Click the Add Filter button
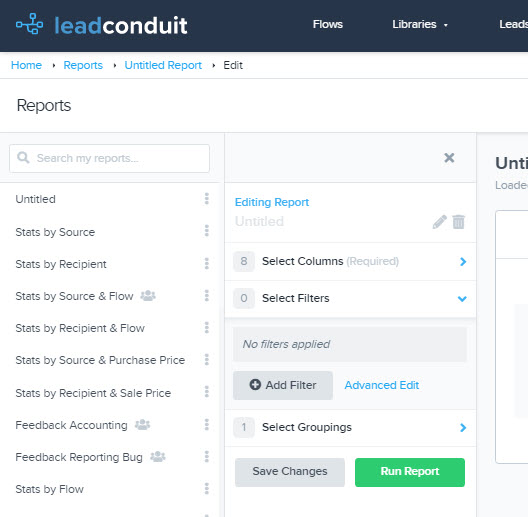528x517 pixels. [x=283, y=385]
